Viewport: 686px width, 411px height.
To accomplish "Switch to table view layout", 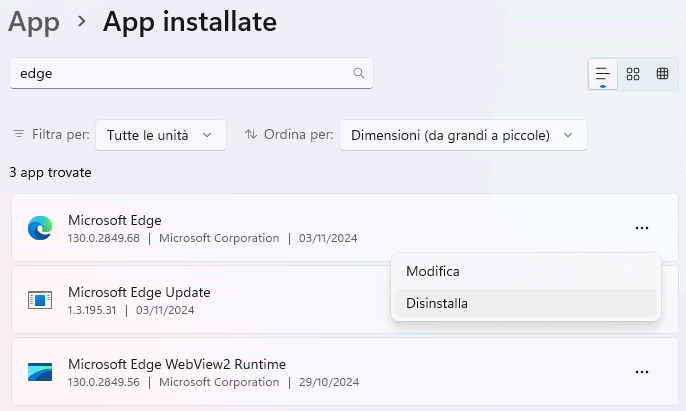I will 662,74.
